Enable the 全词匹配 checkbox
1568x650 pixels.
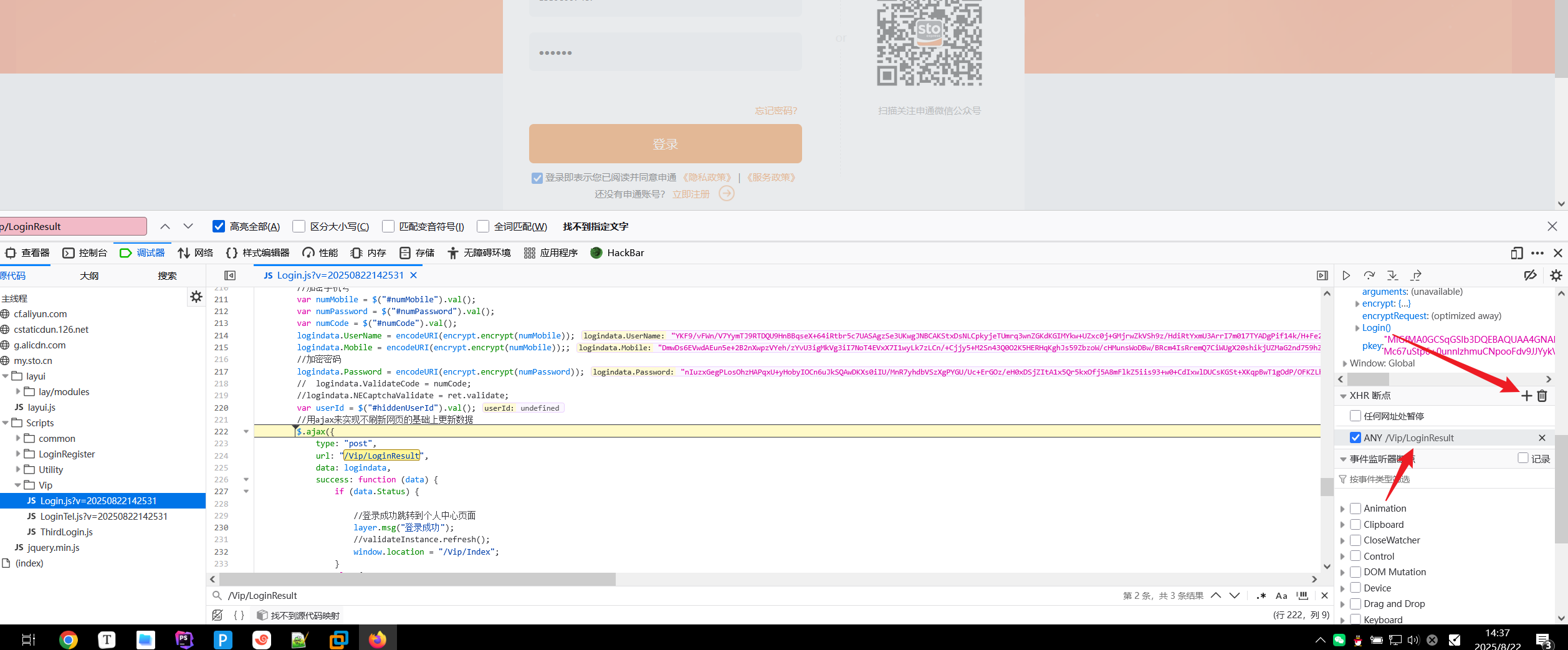click(483, 226)
